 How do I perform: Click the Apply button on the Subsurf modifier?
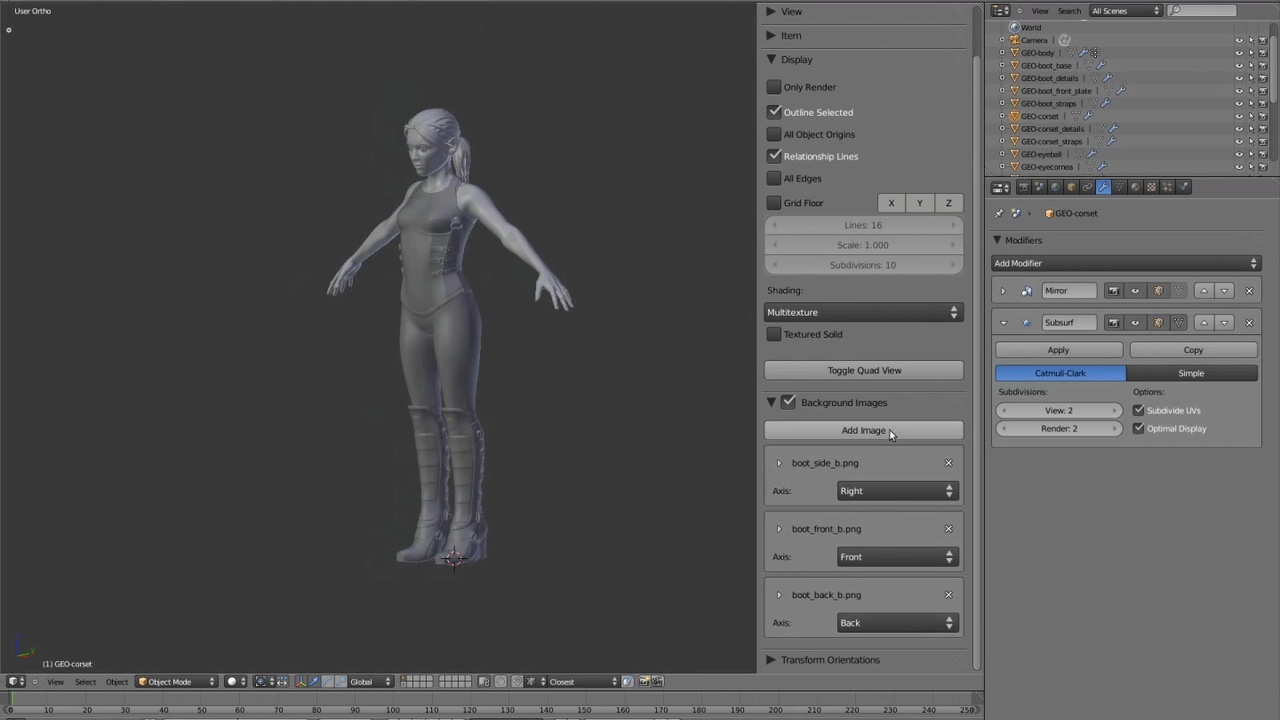(1058, 349)
